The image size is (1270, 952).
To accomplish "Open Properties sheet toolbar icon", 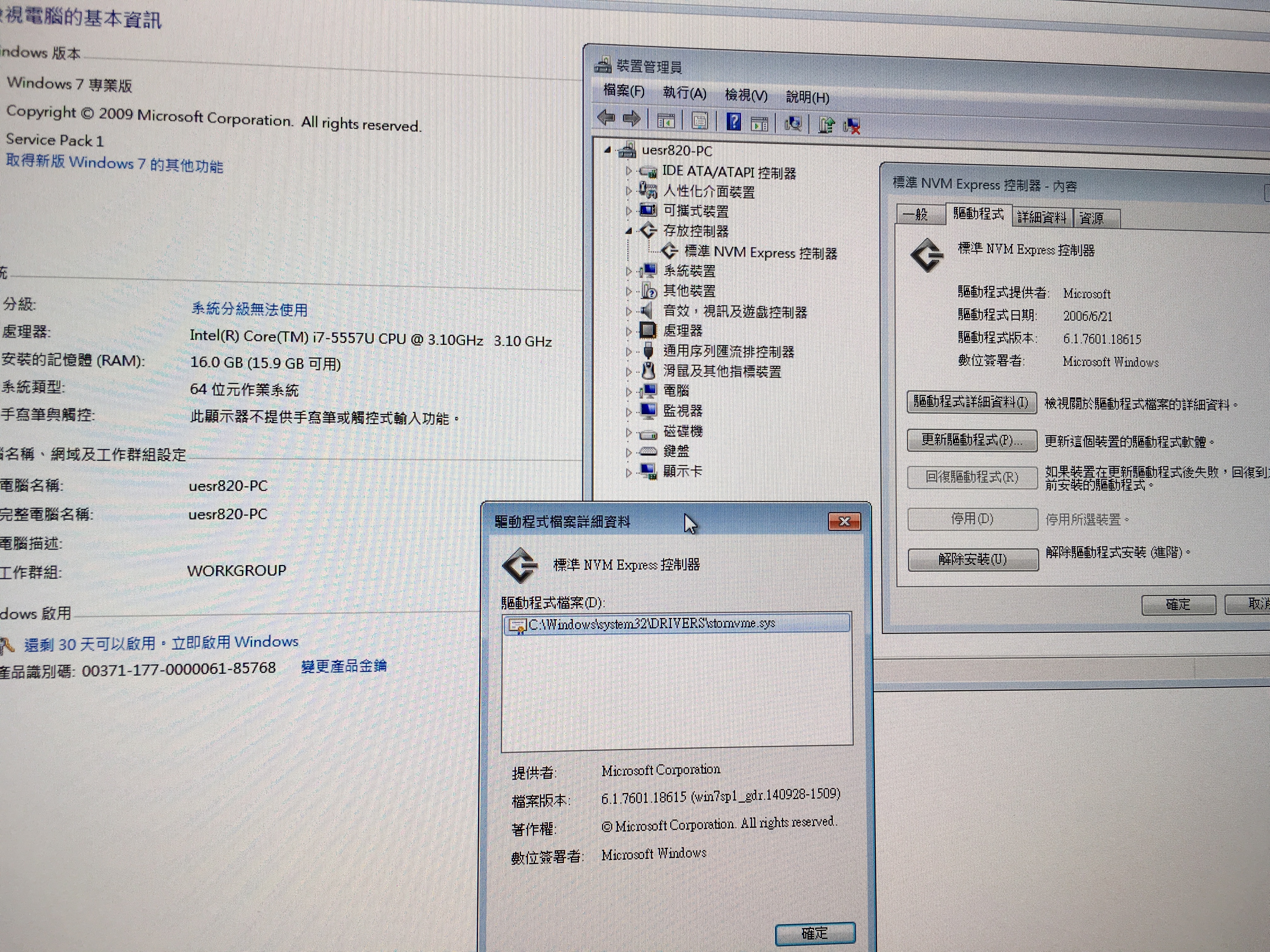I will pos(699,121).
